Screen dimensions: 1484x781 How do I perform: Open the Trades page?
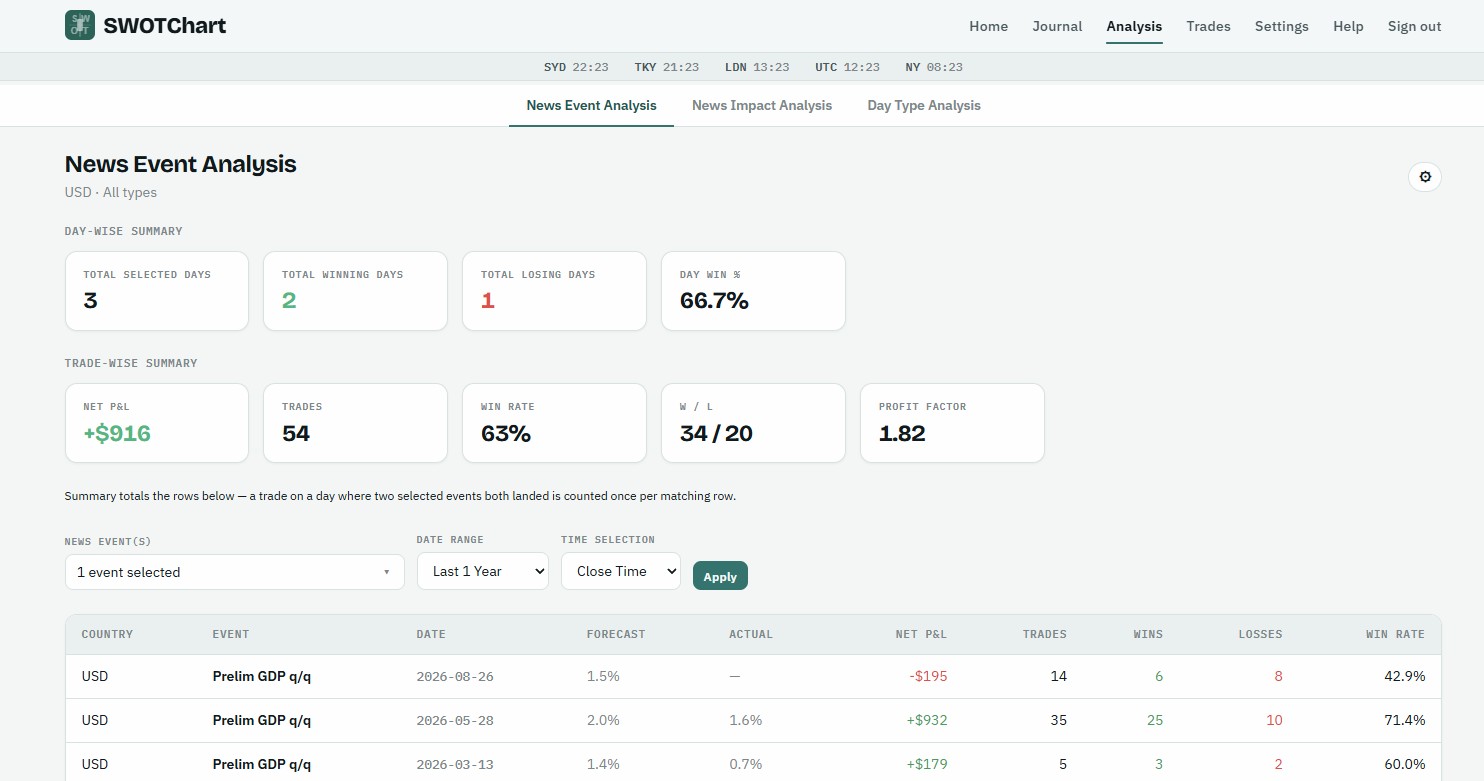point(1208,26)
